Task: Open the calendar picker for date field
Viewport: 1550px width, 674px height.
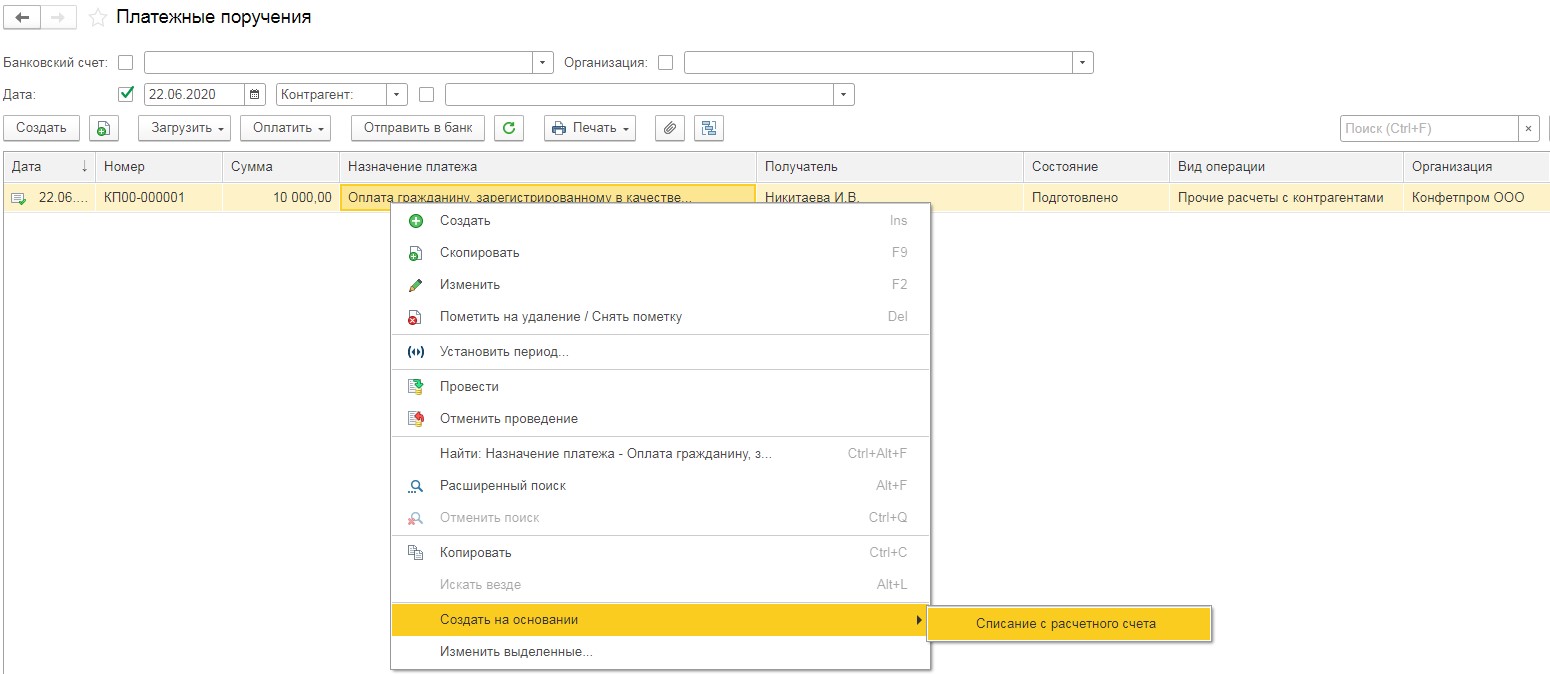Action: tap(255, 94)
